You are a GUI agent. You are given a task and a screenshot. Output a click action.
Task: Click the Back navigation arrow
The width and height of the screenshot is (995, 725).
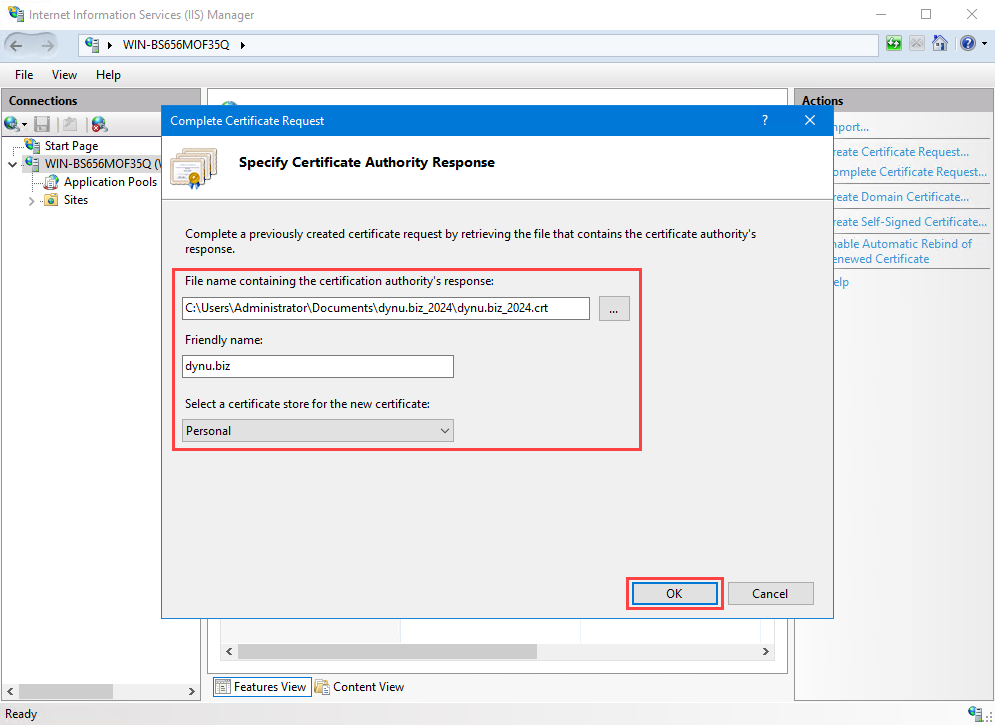point(16,45)
